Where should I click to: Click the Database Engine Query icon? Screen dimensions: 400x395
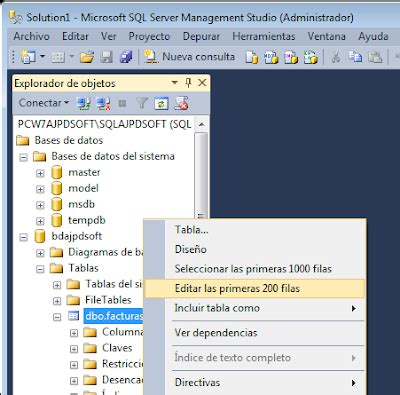(252, 57)
